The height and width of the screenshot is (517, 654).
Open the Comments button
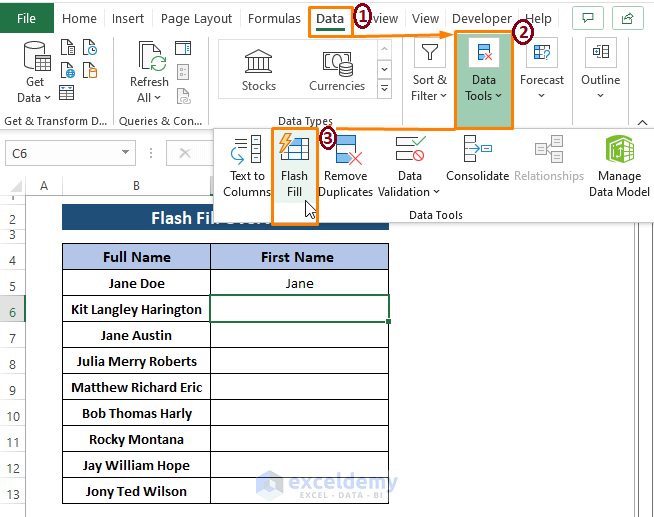pos(588,18)
